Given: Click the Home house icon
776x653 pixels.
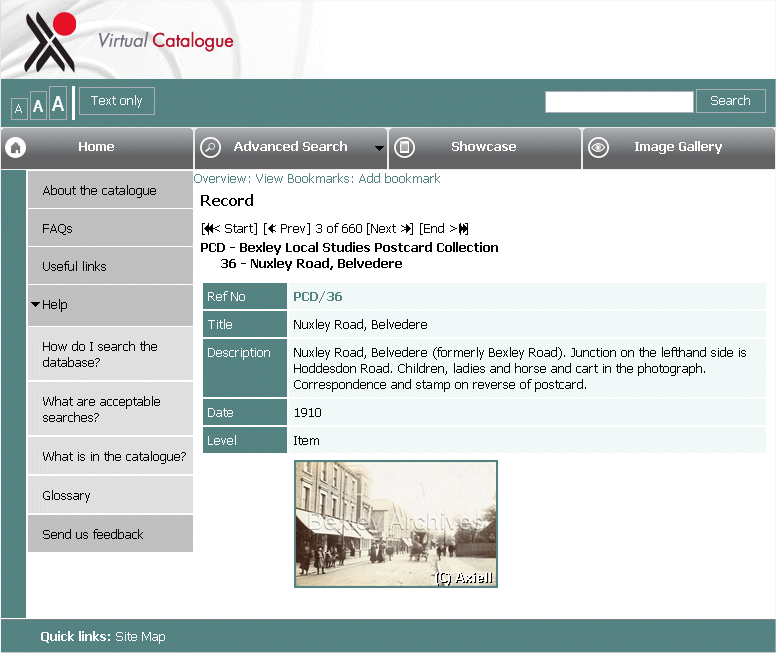Looking at the screenshot, I should point(16,148).
